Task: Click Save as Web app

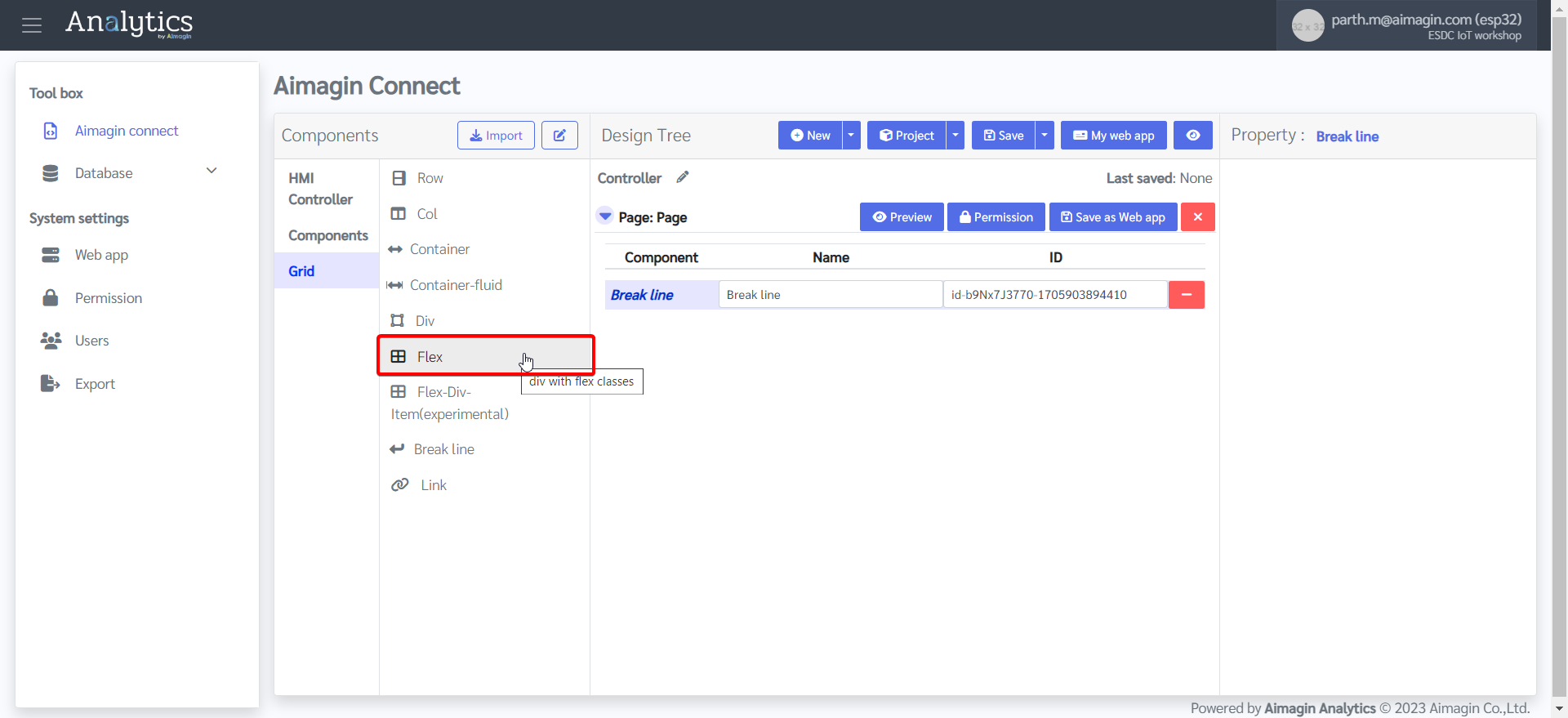Action: click(1113, 217)
